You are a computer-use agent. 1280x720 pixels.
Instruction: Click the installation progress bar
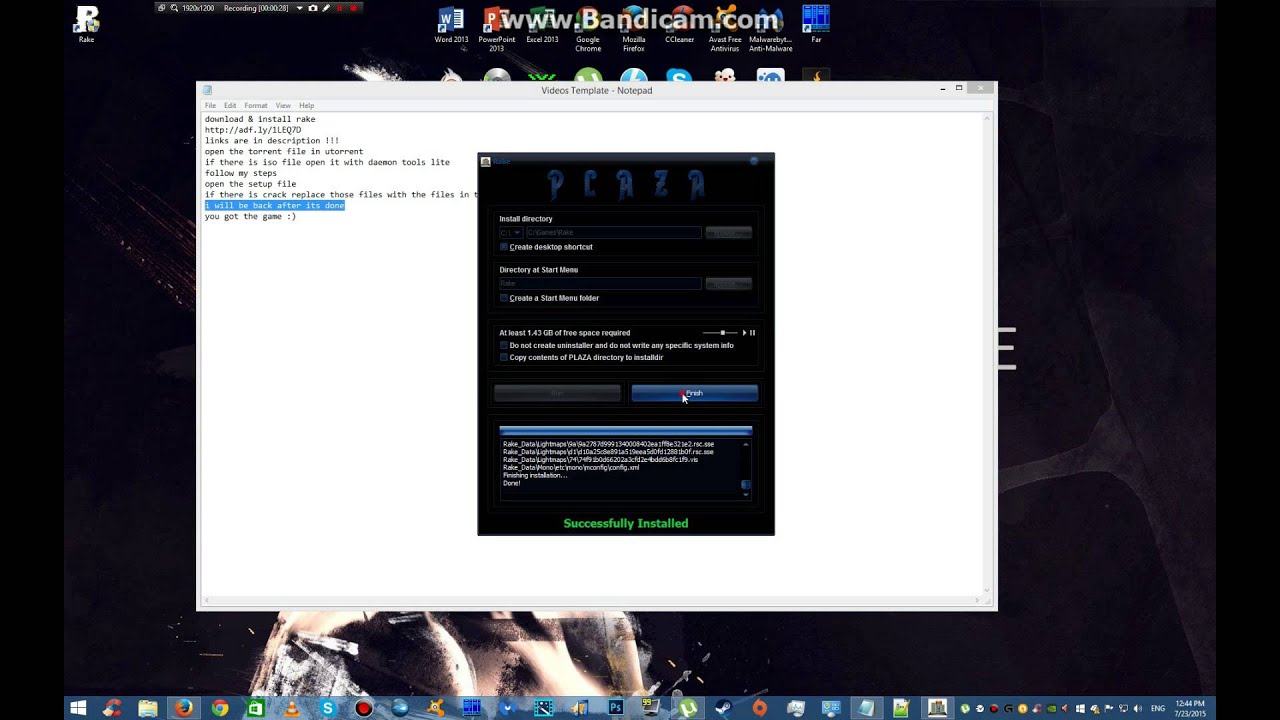coord(625,431)
